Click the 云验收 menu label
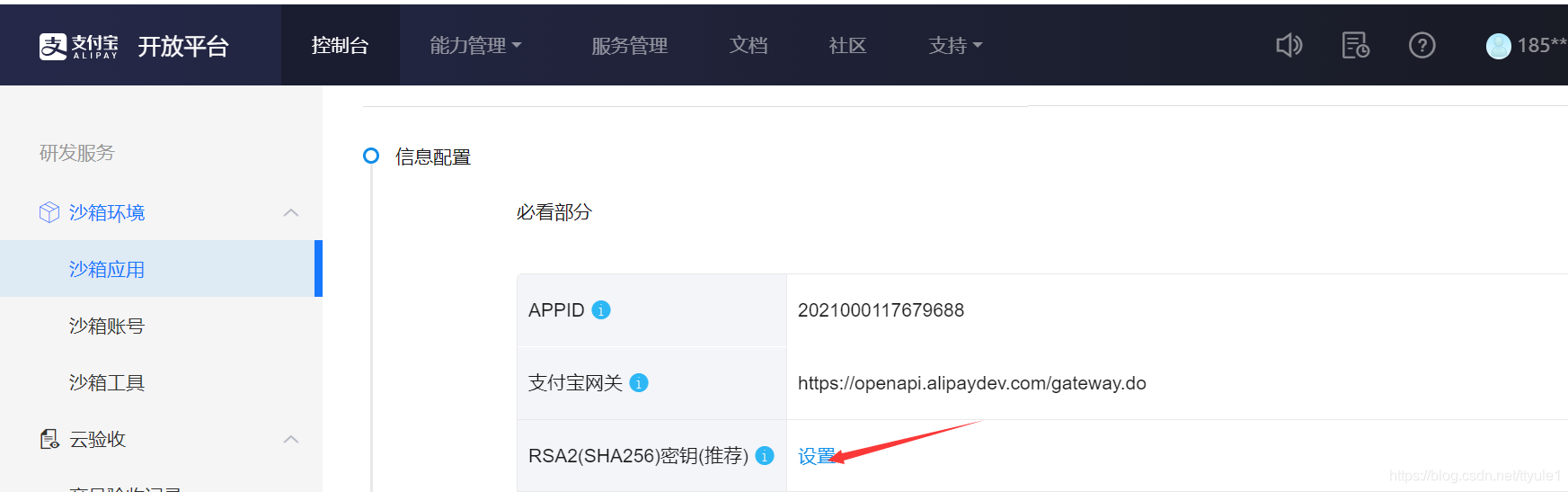 click(98, 439)
